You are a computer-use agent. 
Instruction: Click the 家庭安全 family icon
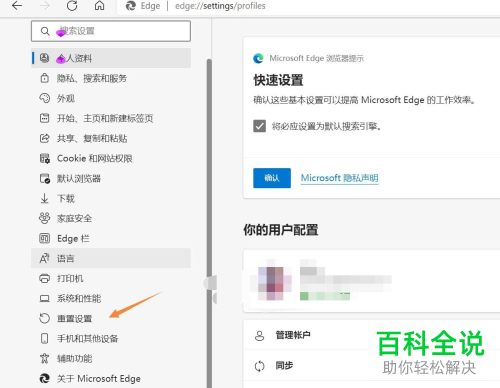click(45, 218)
